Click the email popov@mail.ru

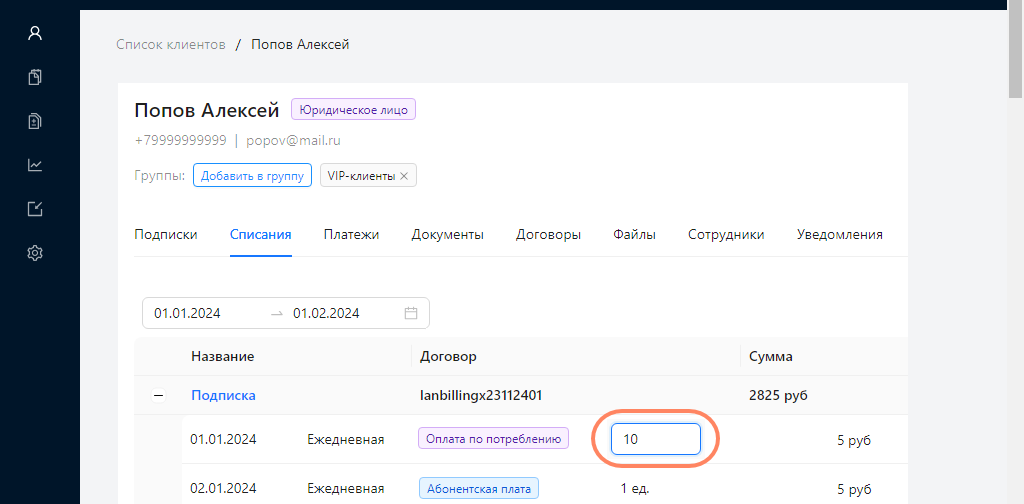(293, 140)
